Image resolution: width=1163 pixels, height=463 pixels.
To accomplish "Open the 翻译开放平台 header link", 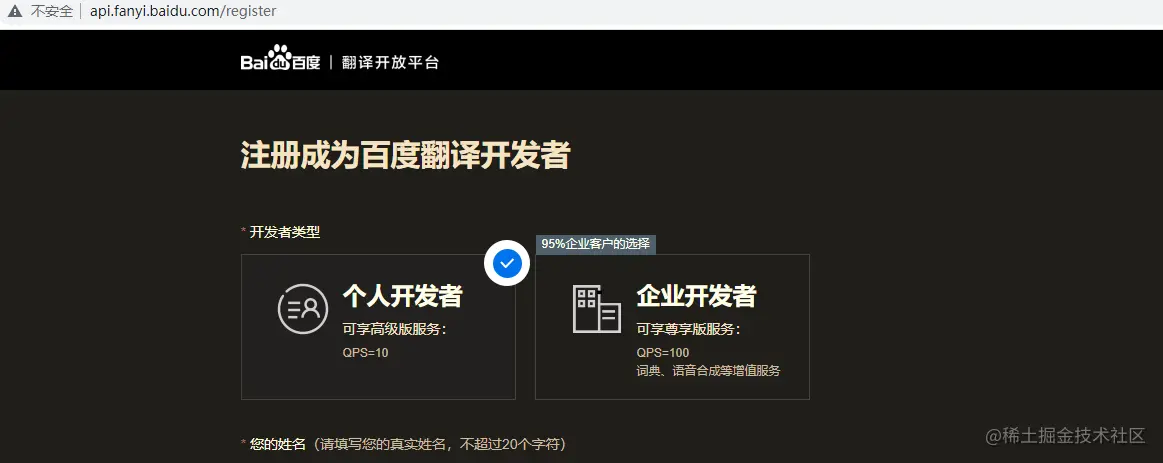I will coord(390,62).
